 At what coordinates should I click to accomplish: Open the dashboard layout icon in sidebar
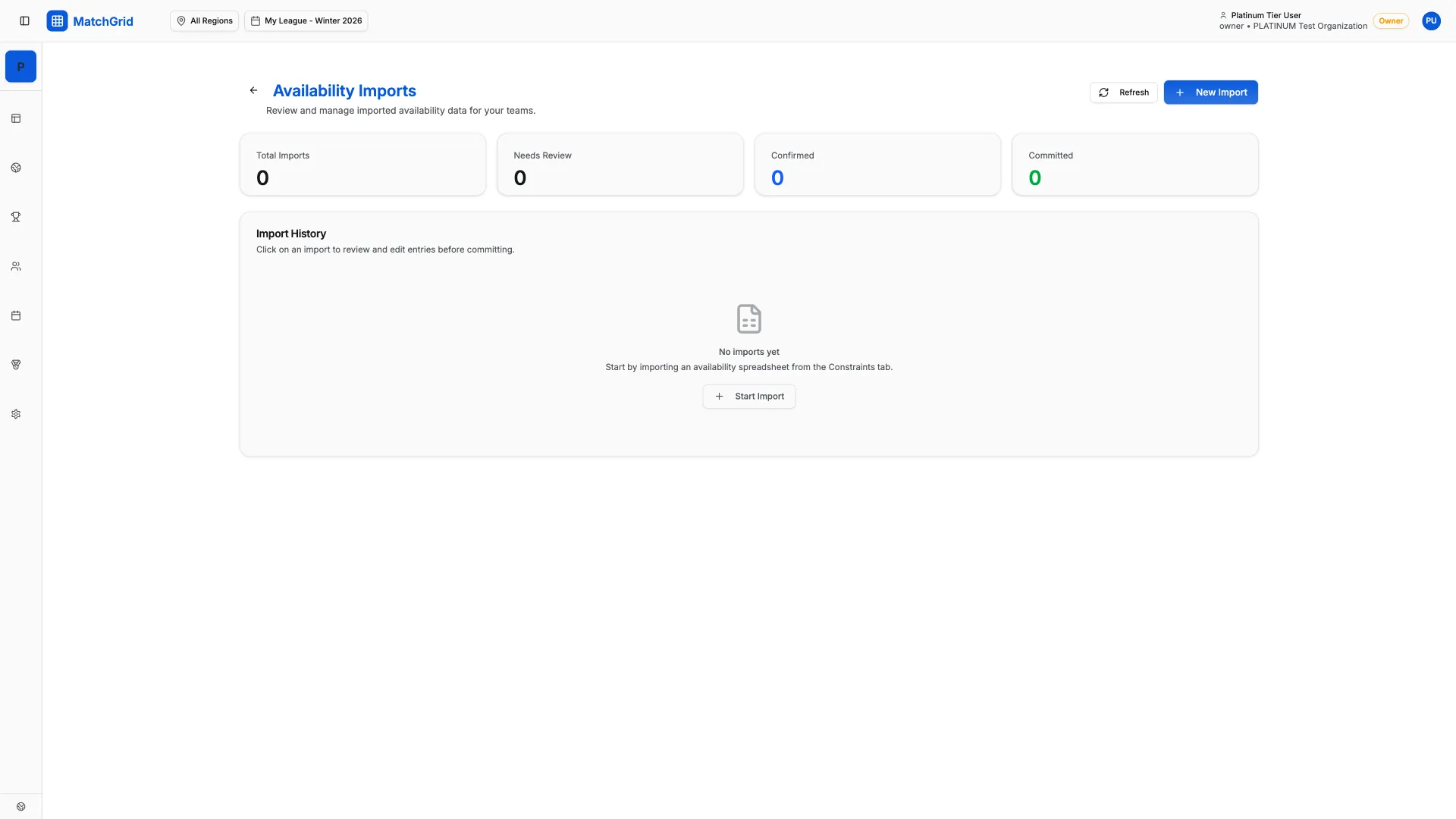click(x=16, y=118)
